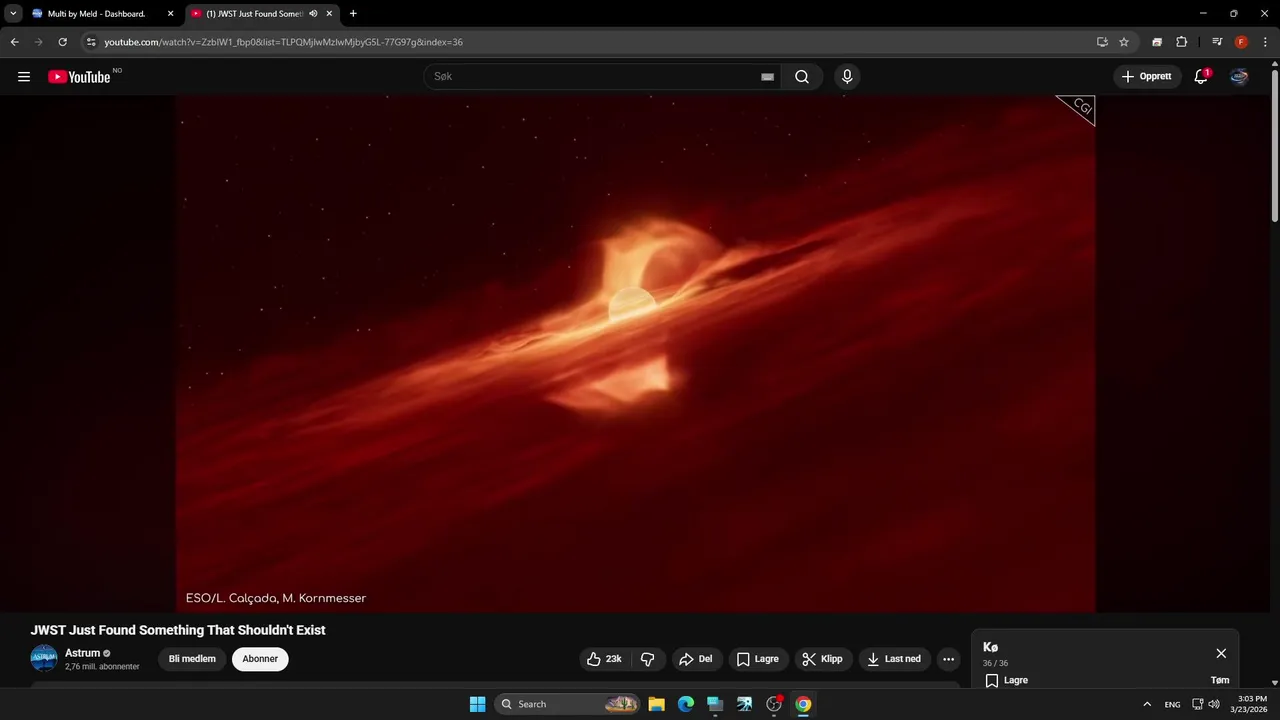Open the volume control in system tray
Viewport: 1280px width, 720px height.
1214,704
